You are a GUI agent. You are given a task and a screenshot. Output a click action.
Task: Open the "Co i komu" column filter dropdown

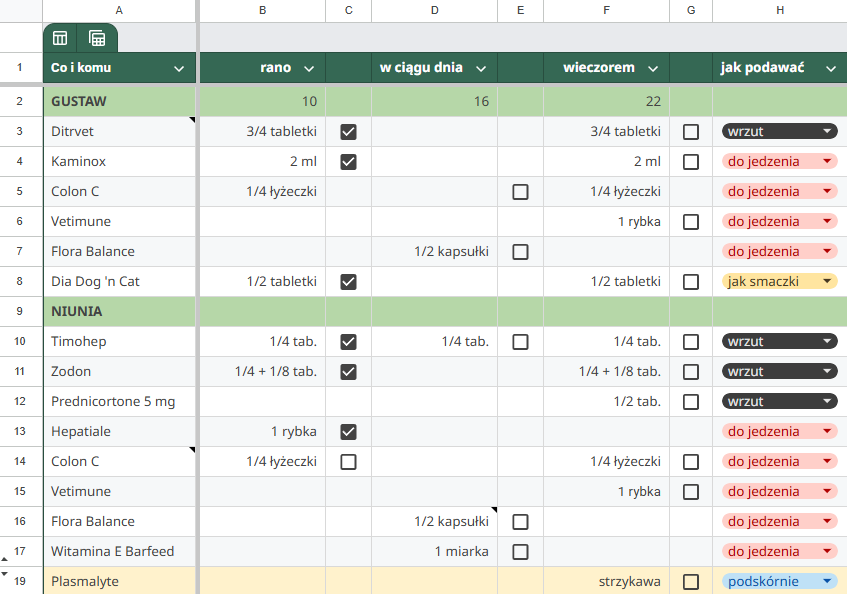point(179,69)
